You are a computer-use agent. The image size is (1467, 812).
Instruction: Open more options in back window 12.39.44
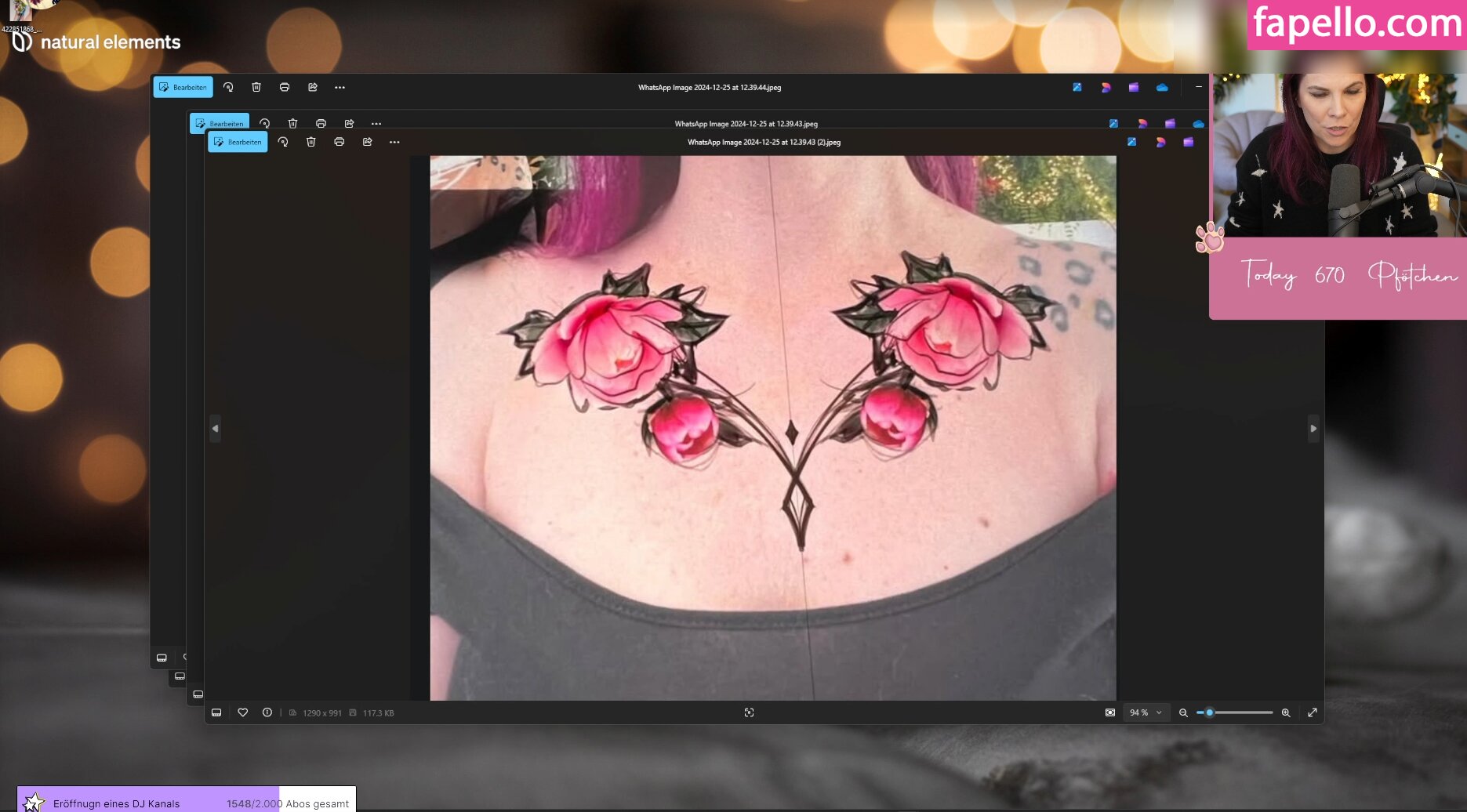[x=340, y=88]
